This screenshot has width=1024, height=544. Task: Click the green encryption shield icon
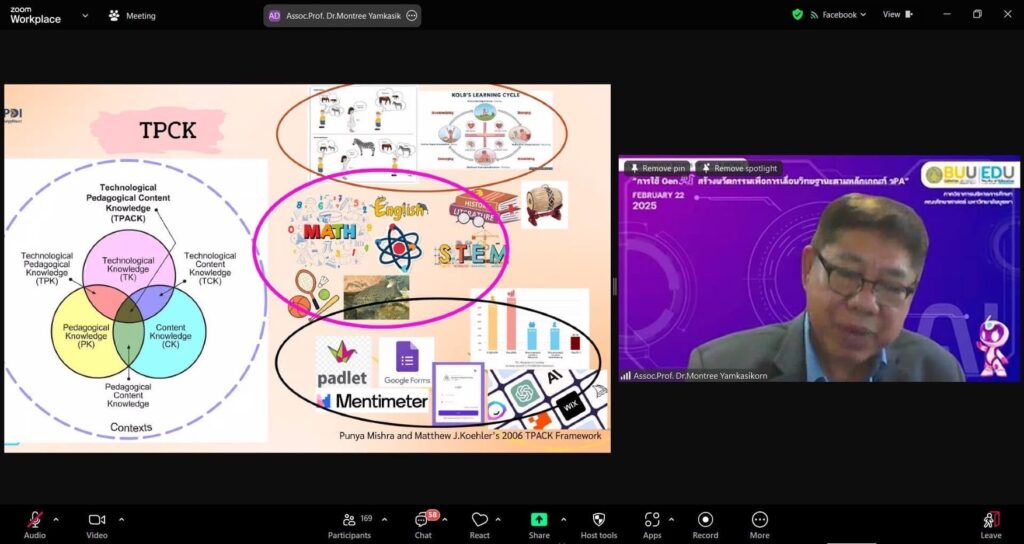tap(797, 15)
